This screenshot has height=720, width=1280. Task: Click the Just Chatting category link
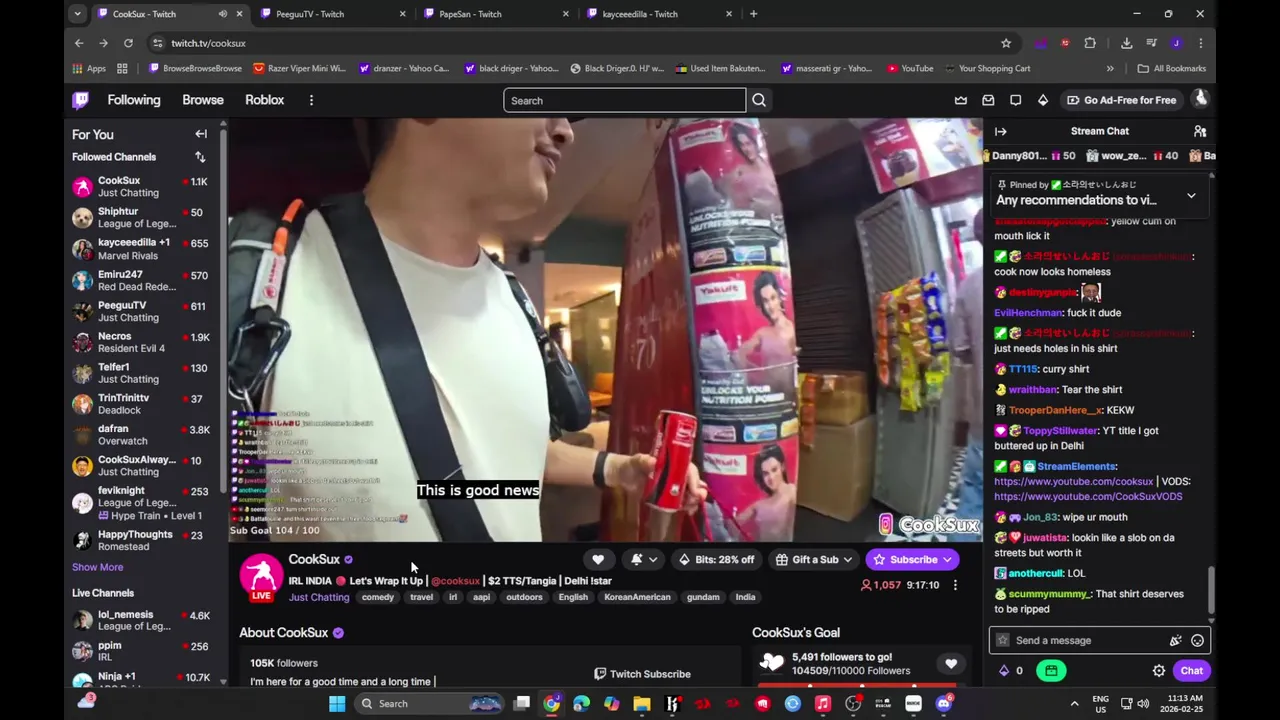319,597
